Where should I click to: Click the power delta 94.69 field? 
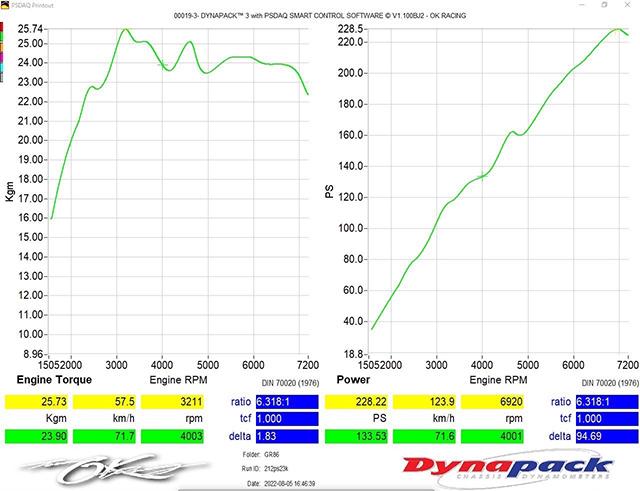tap(607, 436)
